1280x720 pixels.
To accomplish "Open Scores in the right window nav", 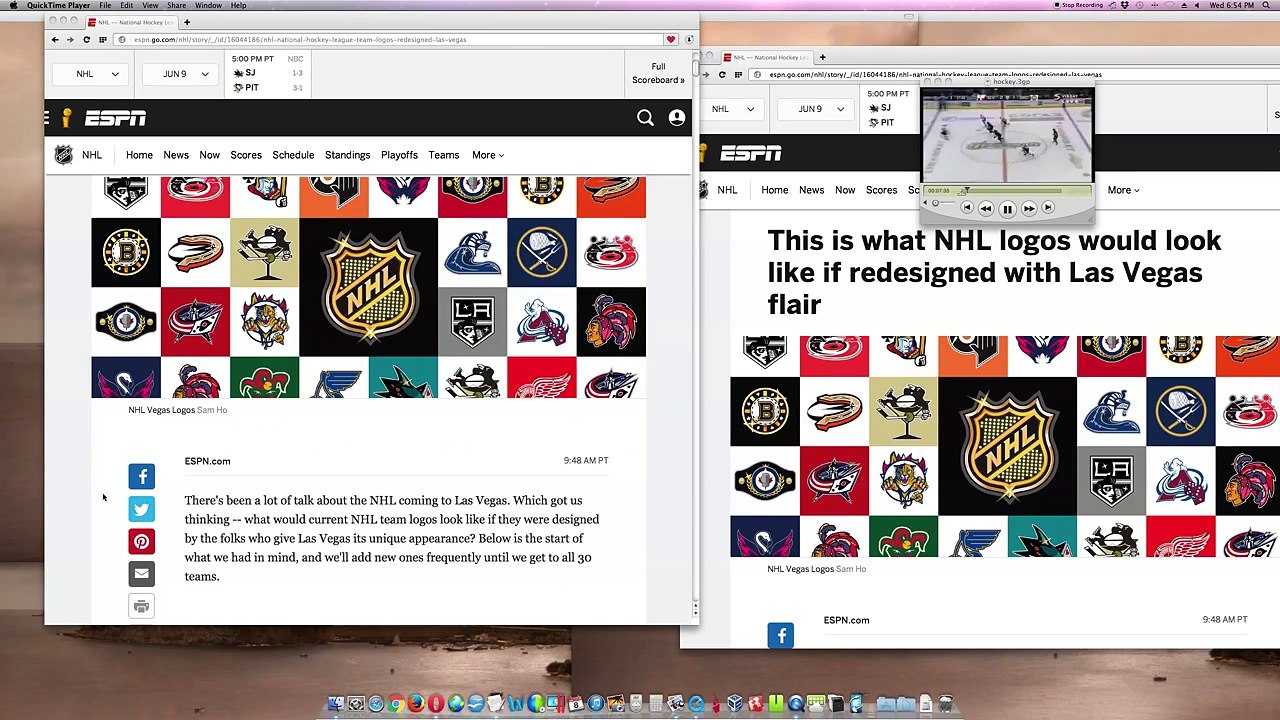I will pos(881,190).
